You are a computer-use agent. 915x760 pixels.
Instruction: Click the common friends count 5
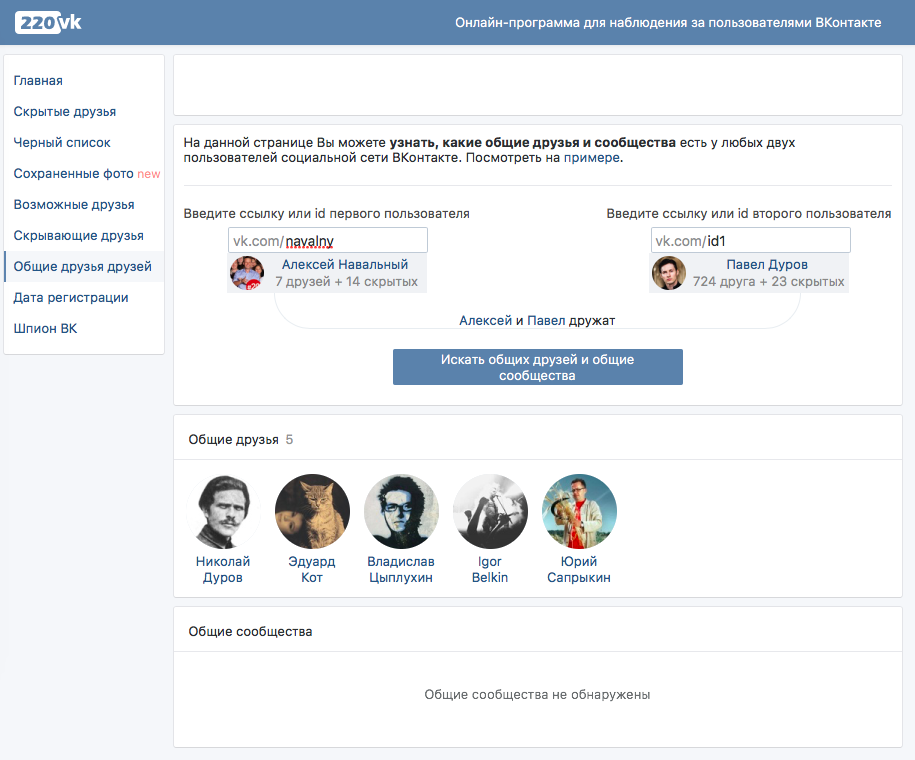[x=289, y=440]
